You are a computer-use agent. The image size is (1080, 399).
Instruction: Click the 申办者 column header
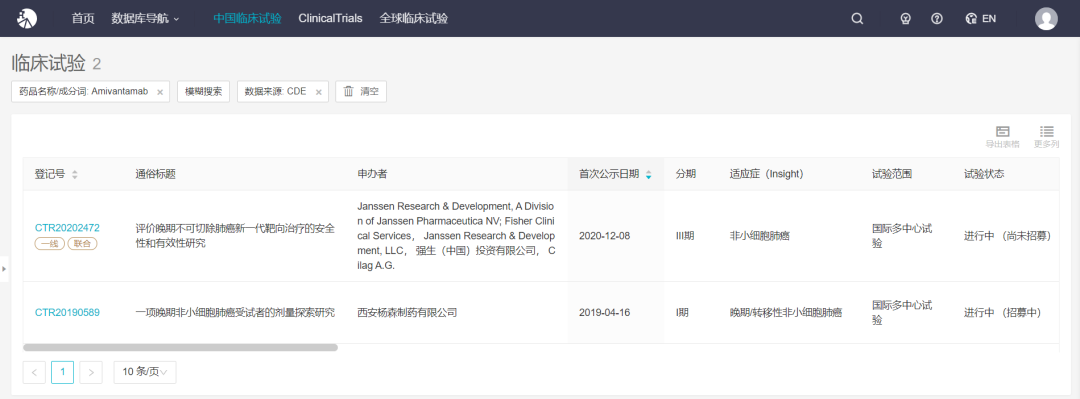coord(373,174)
